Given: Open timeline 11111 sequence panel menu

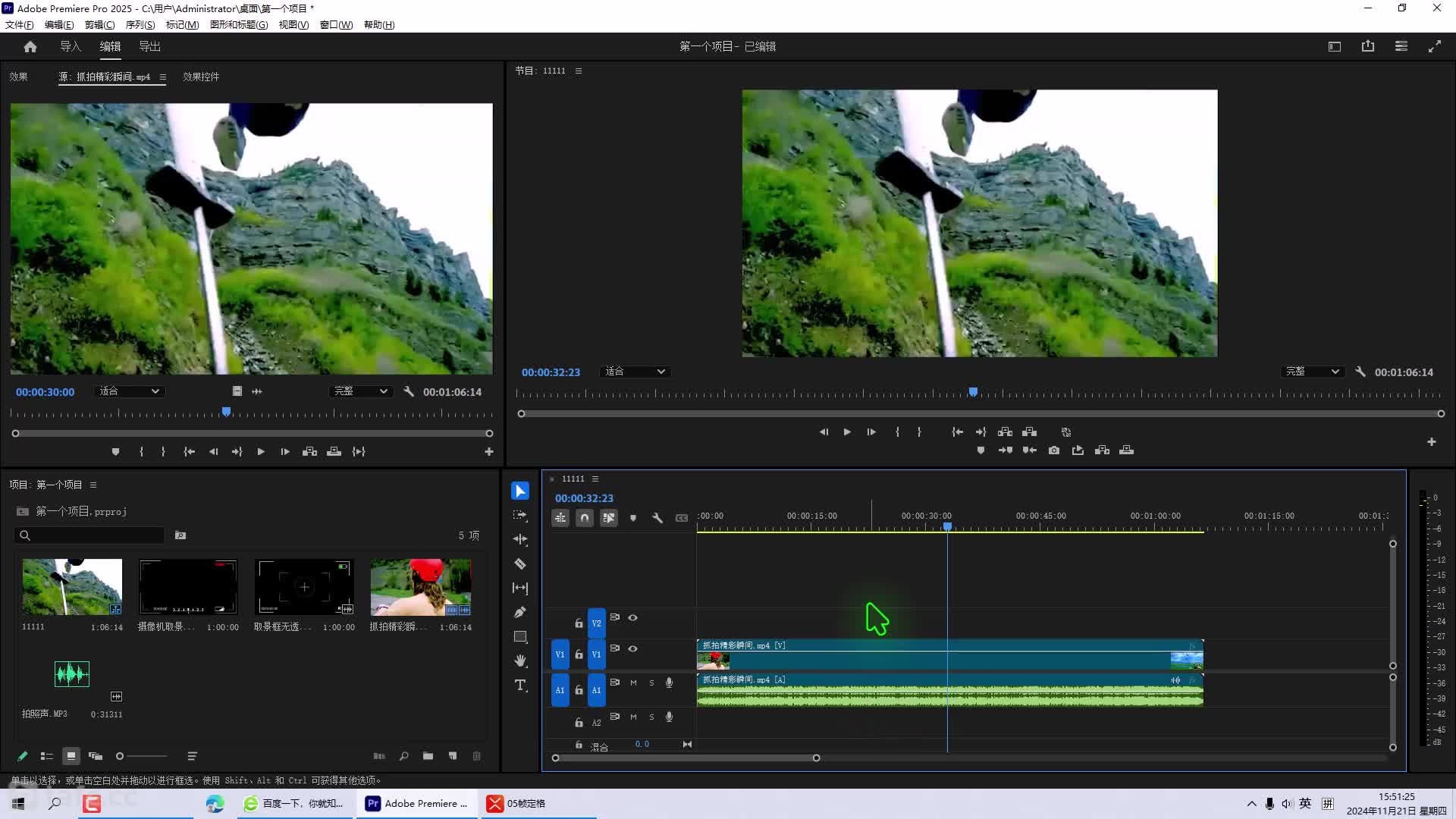Looking at the screenshot, I should click(x=595, y=479).
